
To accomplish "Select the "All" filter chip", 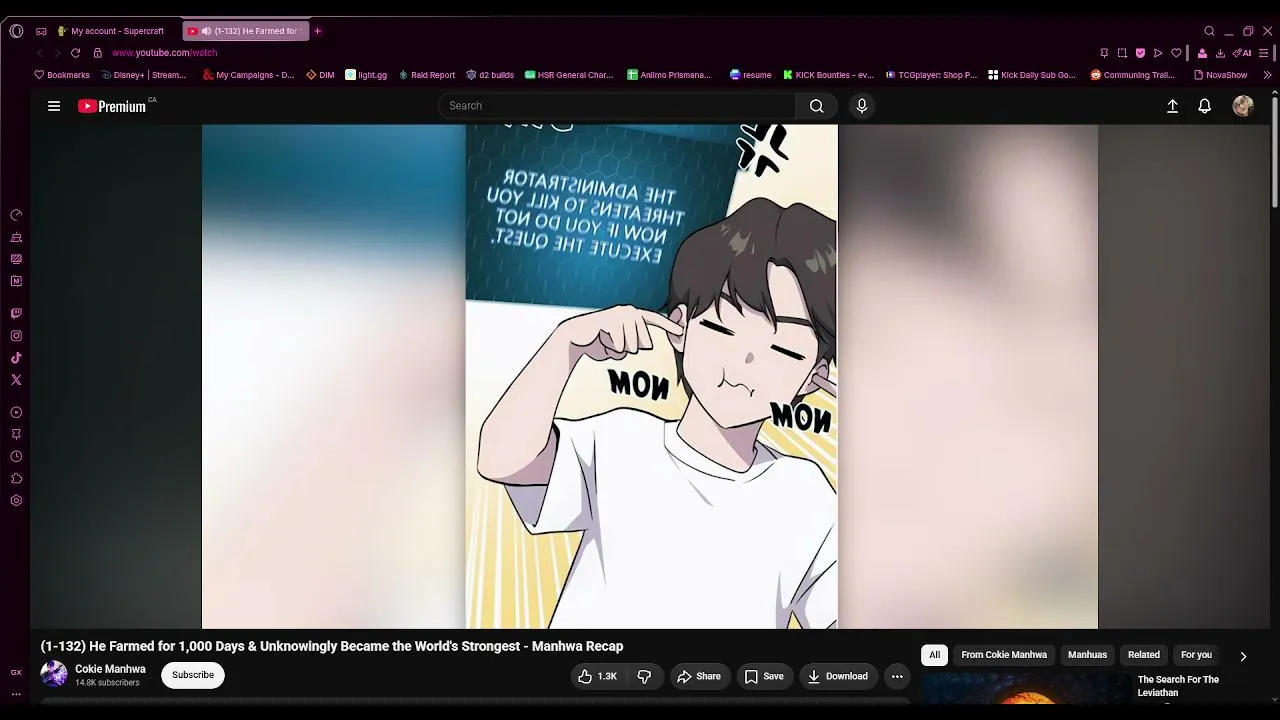I will pos(935,655).
